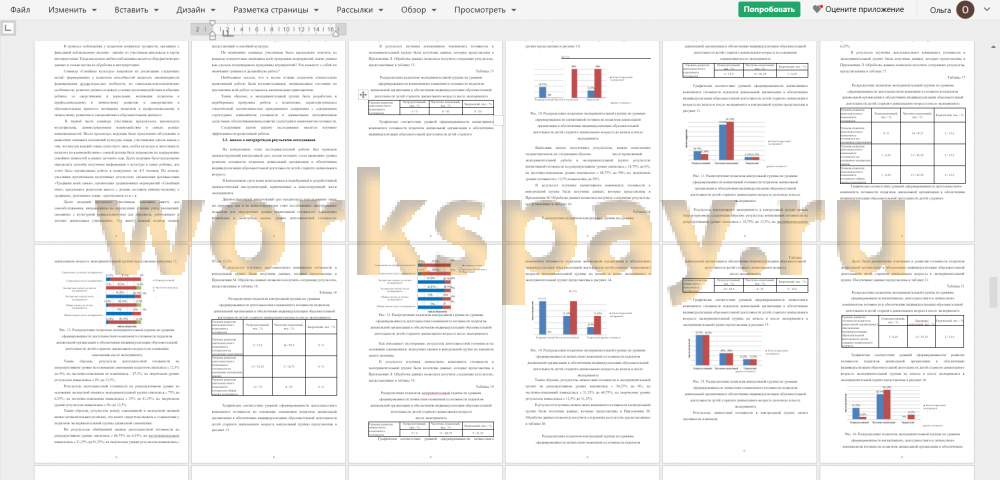Click the Оцените приложение heart link
Screen dimensions: 1000x480
click(858, 10)
